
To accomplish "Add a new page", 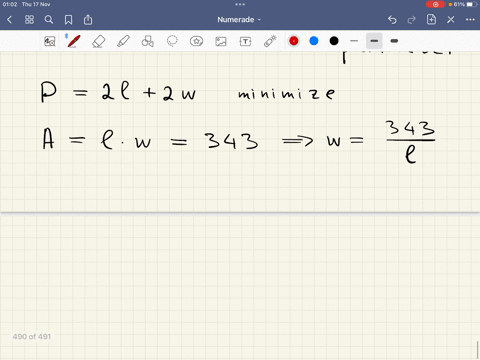I will tap(431, 20).
